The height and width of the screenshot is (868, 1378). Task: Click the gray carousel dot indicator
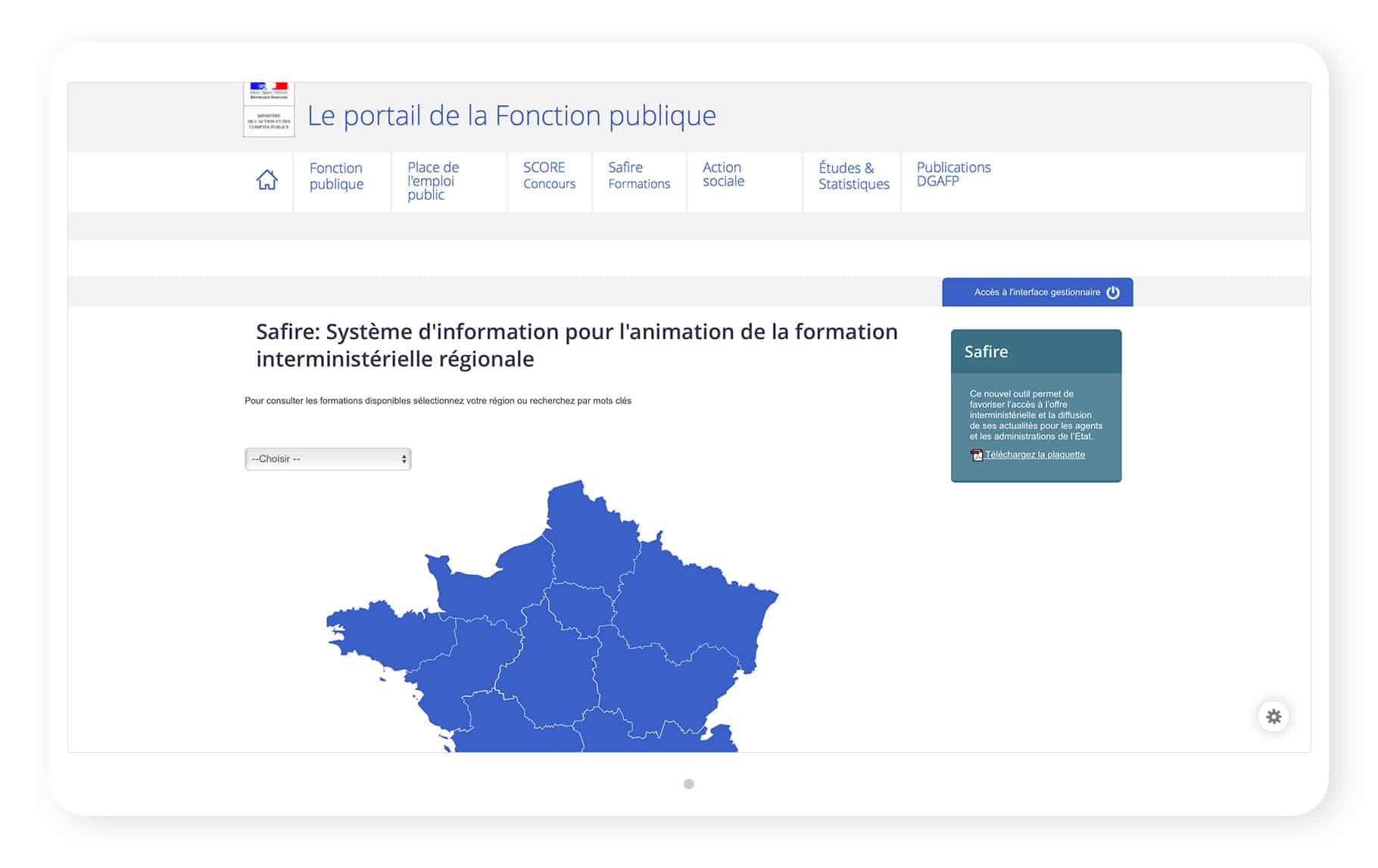688,784
